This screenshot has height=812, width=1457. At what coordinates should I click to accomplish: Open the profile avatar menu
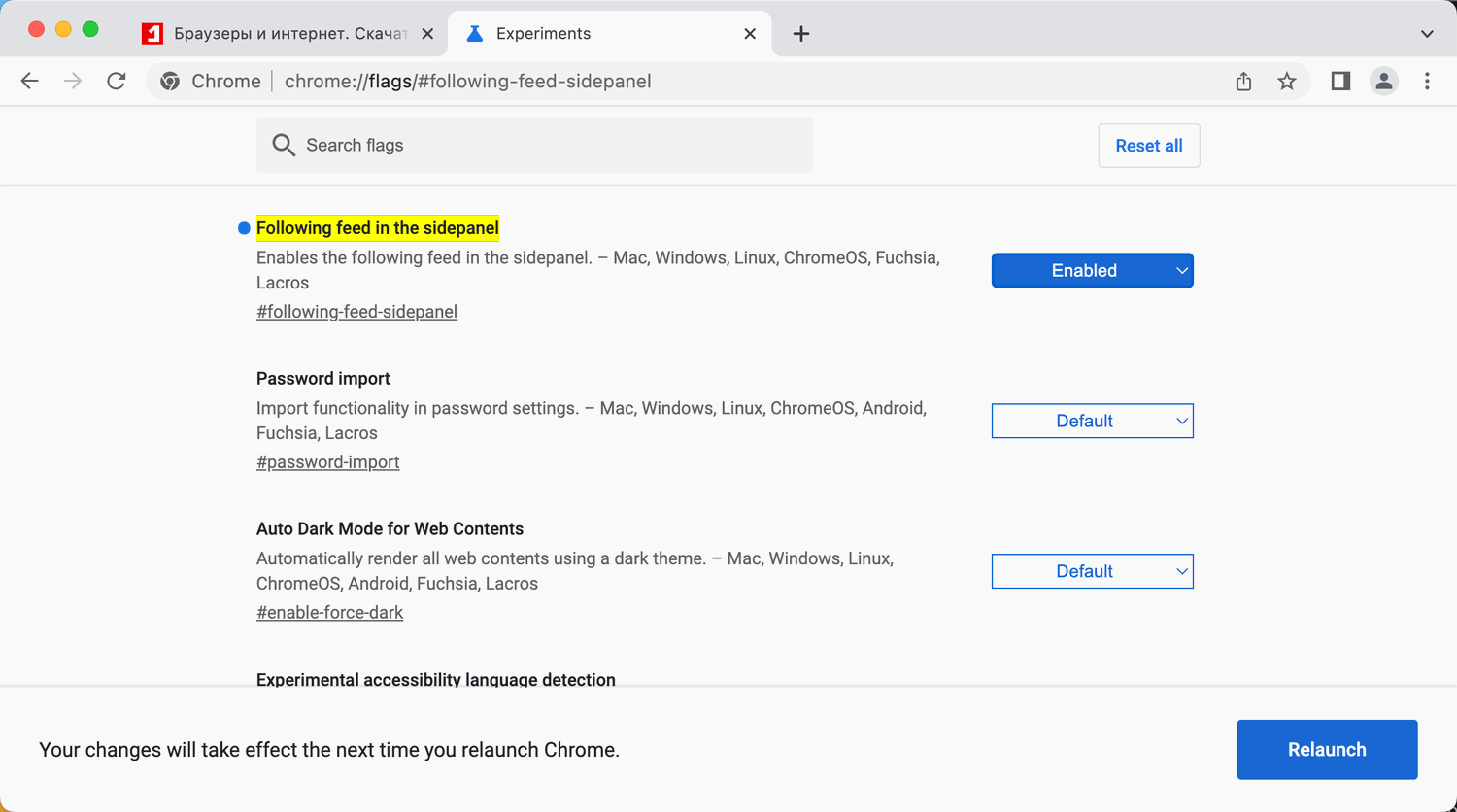point(1383,82)
